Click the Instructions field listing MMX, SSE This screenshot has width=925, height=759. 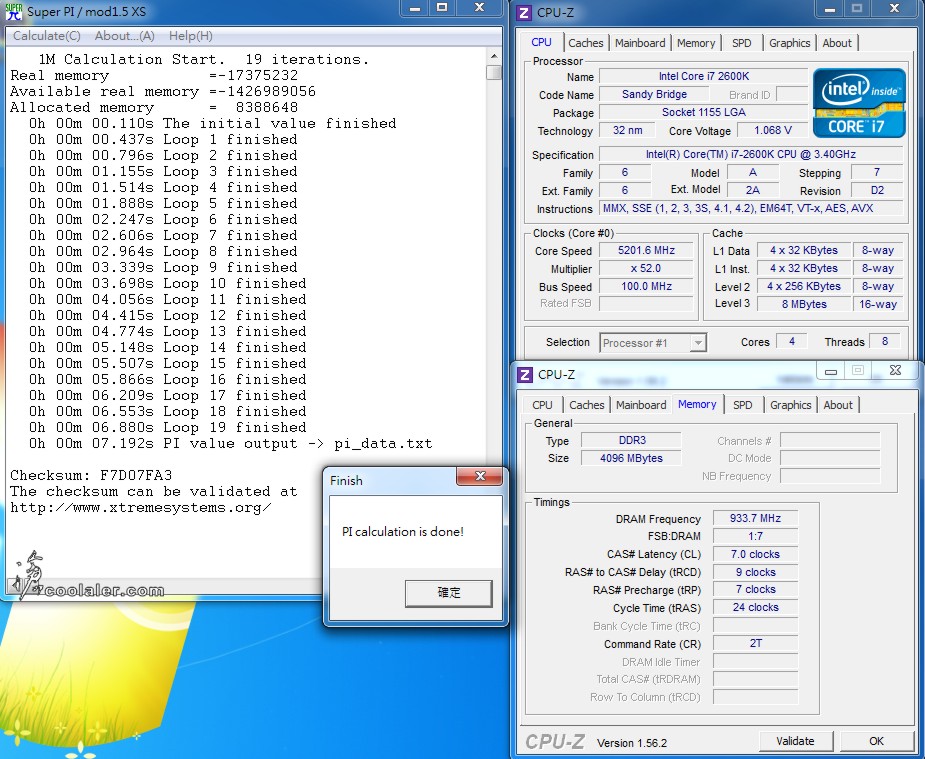(750, 208)
